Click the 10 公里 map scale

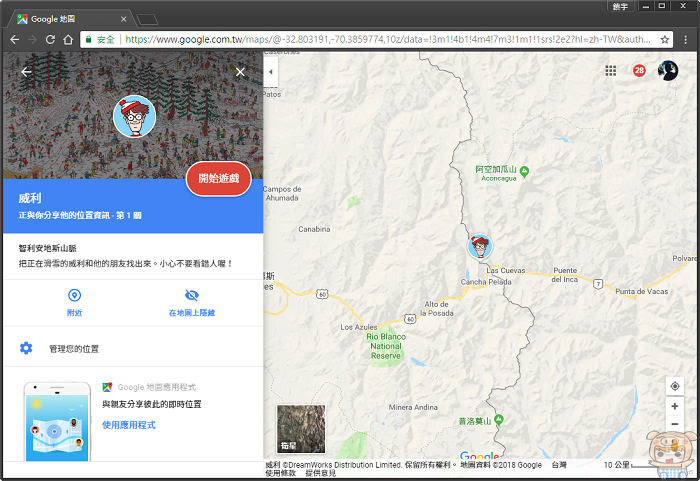625,465
